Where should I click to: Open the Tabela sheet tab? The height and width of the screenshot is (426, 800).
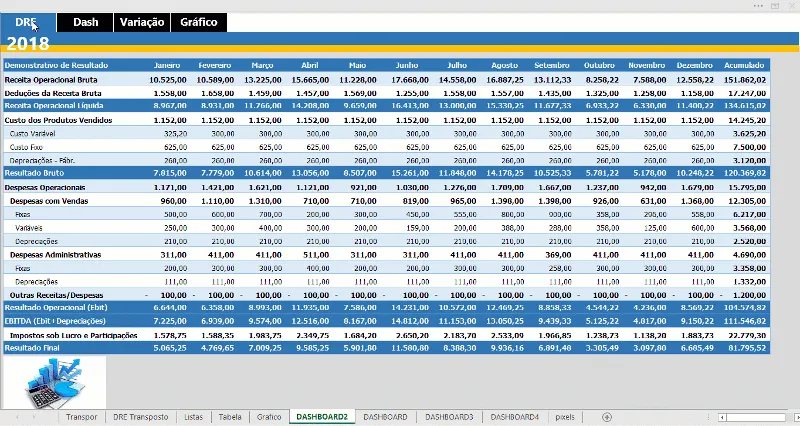(x=230, y=417)
